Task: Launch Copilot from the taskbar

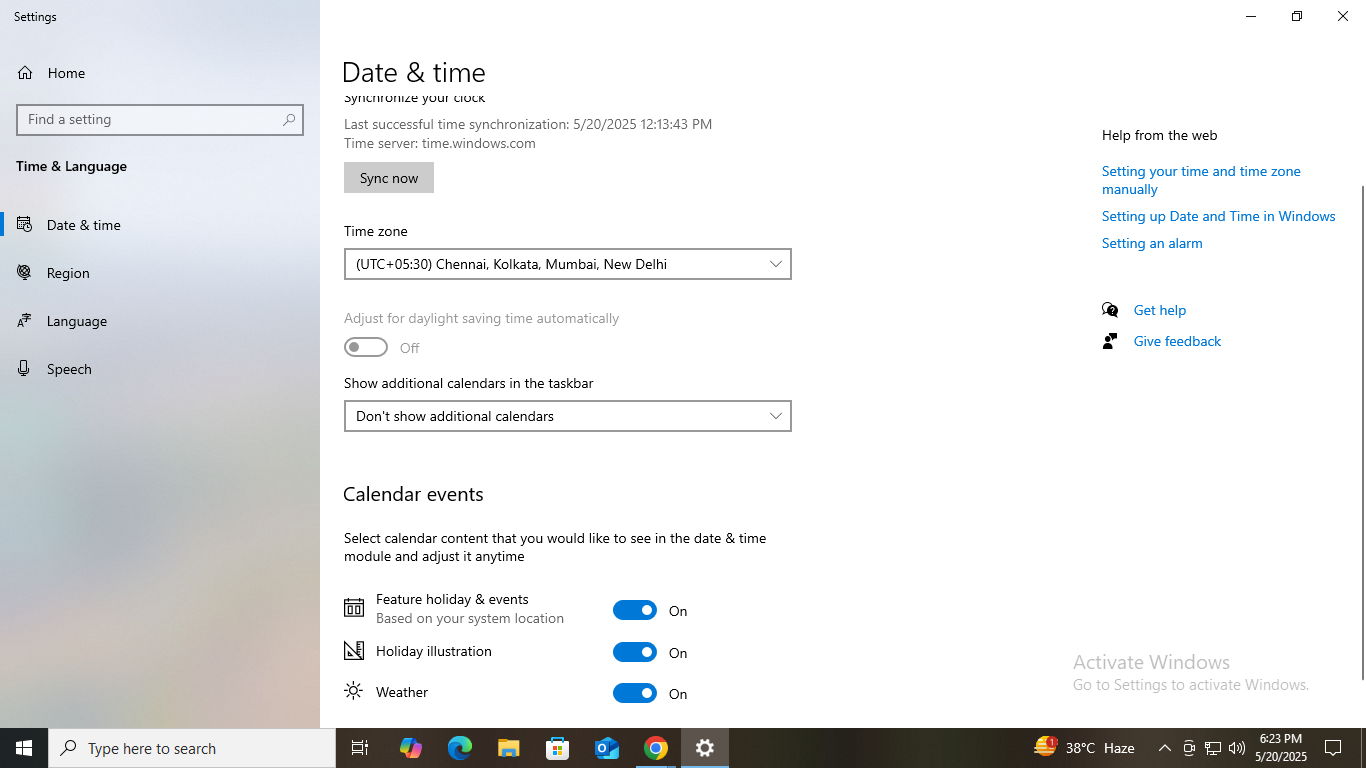Action: point(411,748)
